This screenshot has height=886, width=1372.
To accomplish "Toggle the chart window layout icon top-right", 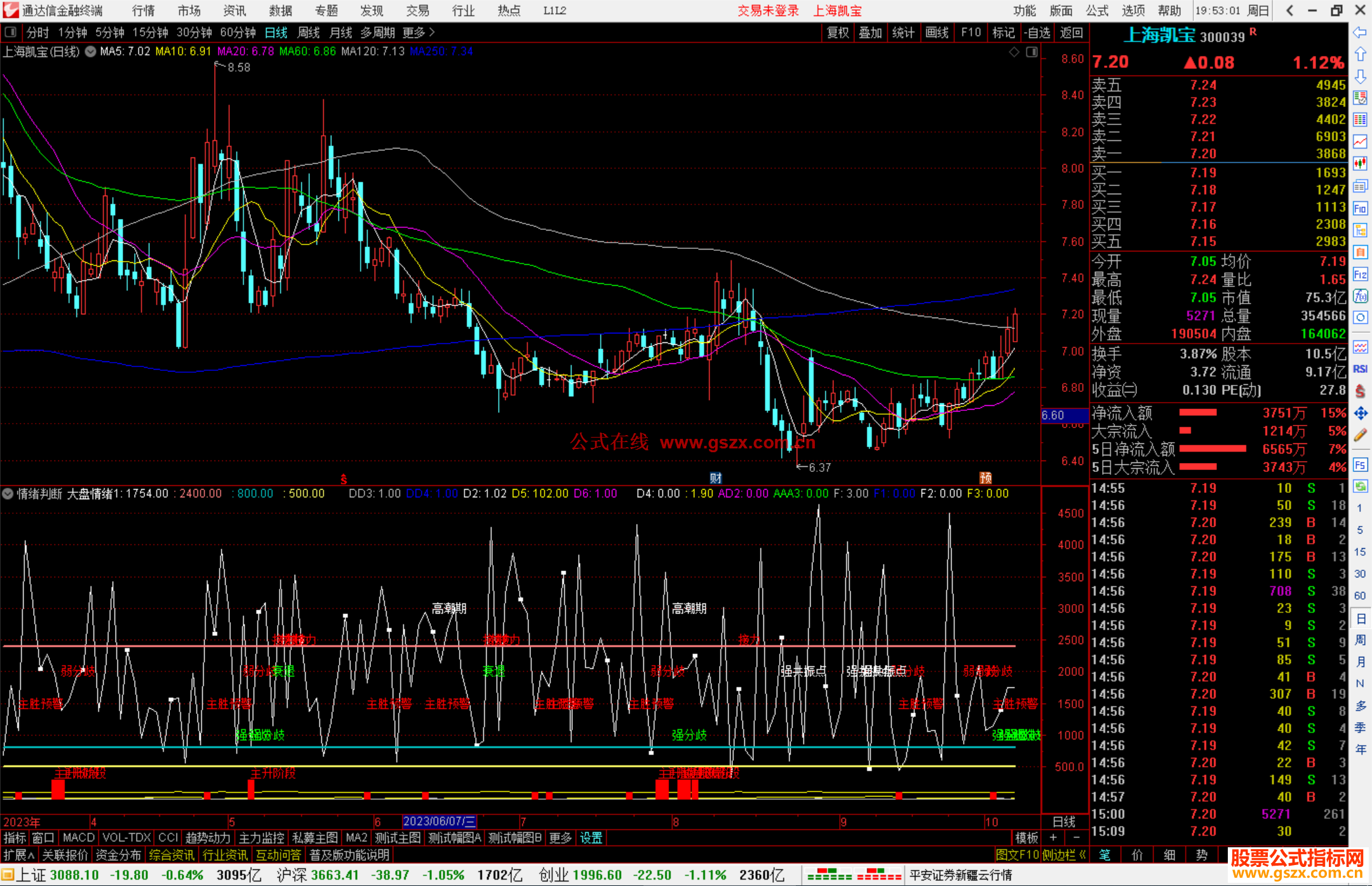I will tap(1032, 52).
